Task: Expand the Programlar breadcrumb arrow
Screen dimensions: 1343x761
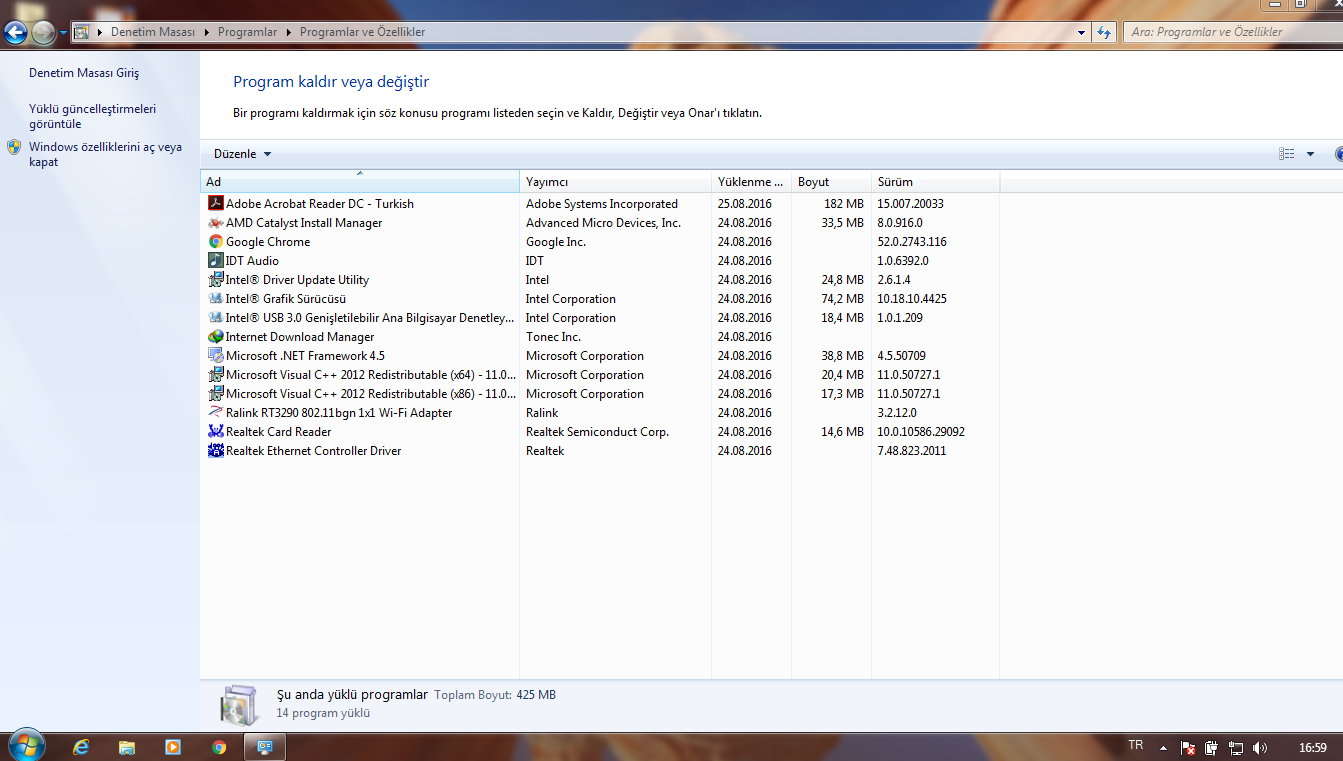Action: (289, 32)
